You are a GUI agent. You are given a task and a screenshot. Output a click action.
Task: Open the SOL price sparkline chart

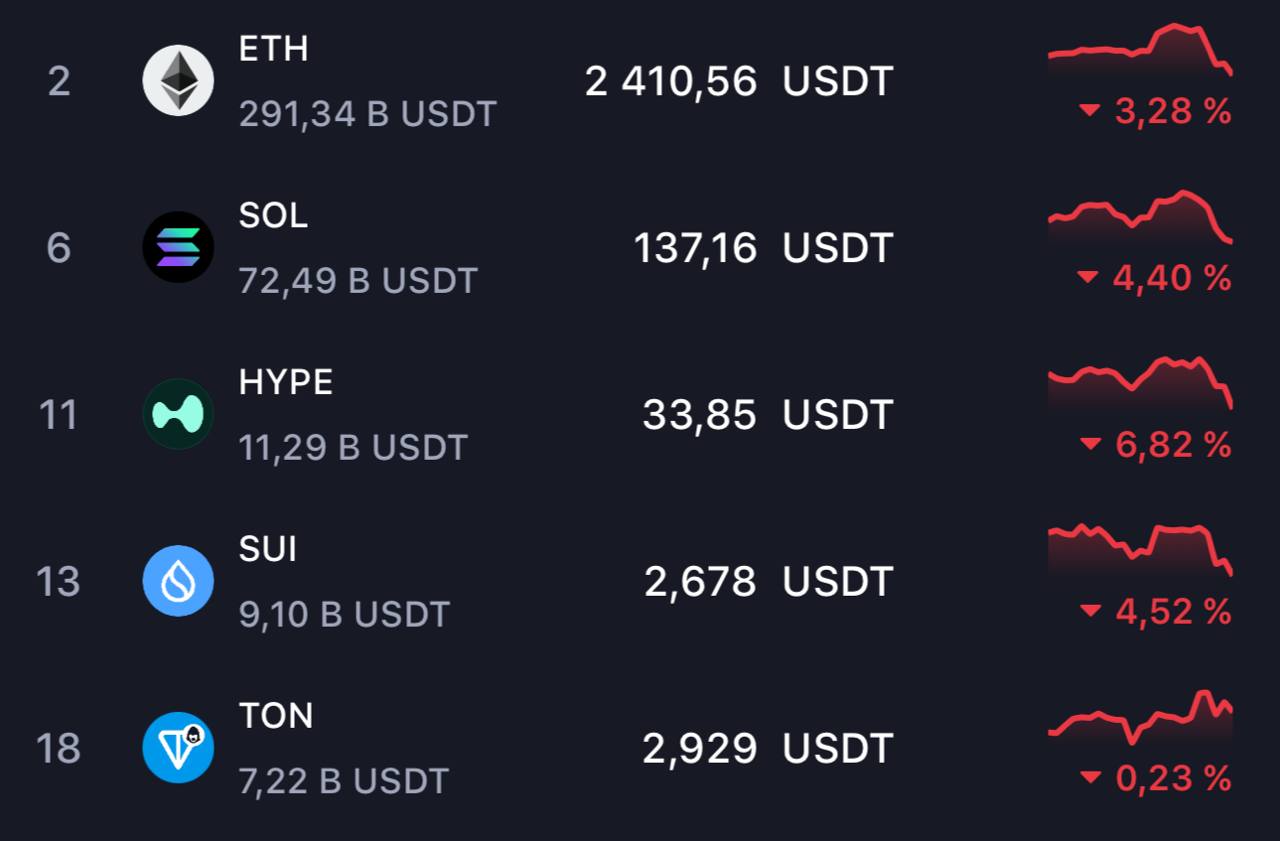click(1140, 216)
